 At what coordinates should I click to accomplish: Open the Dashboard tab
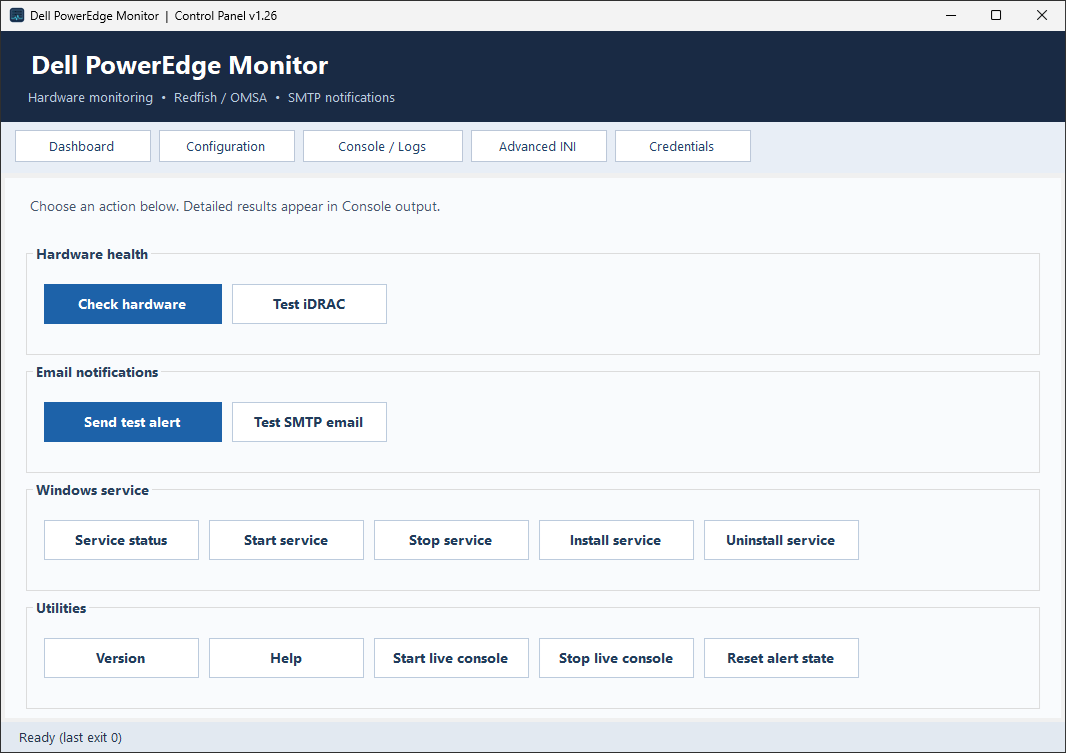[x=82, y=146]
